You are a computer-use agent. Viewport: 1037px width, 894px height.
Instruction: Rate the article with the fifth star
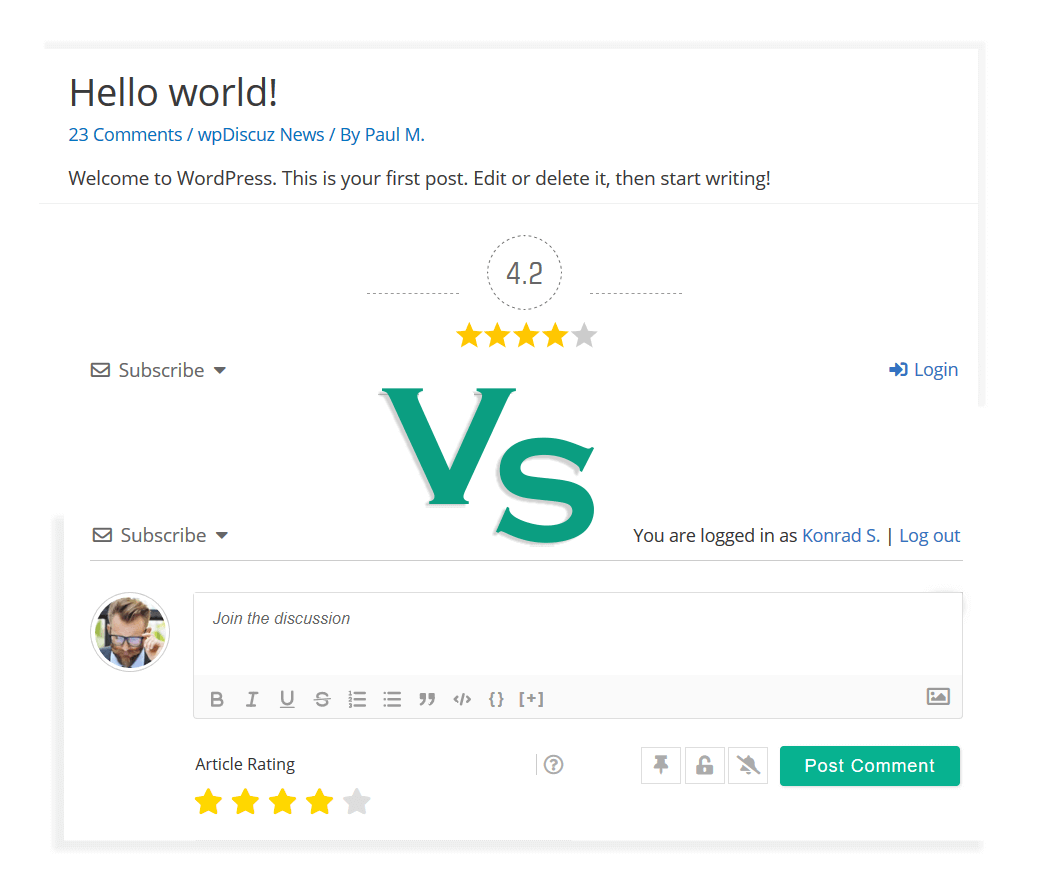[357, 801]
